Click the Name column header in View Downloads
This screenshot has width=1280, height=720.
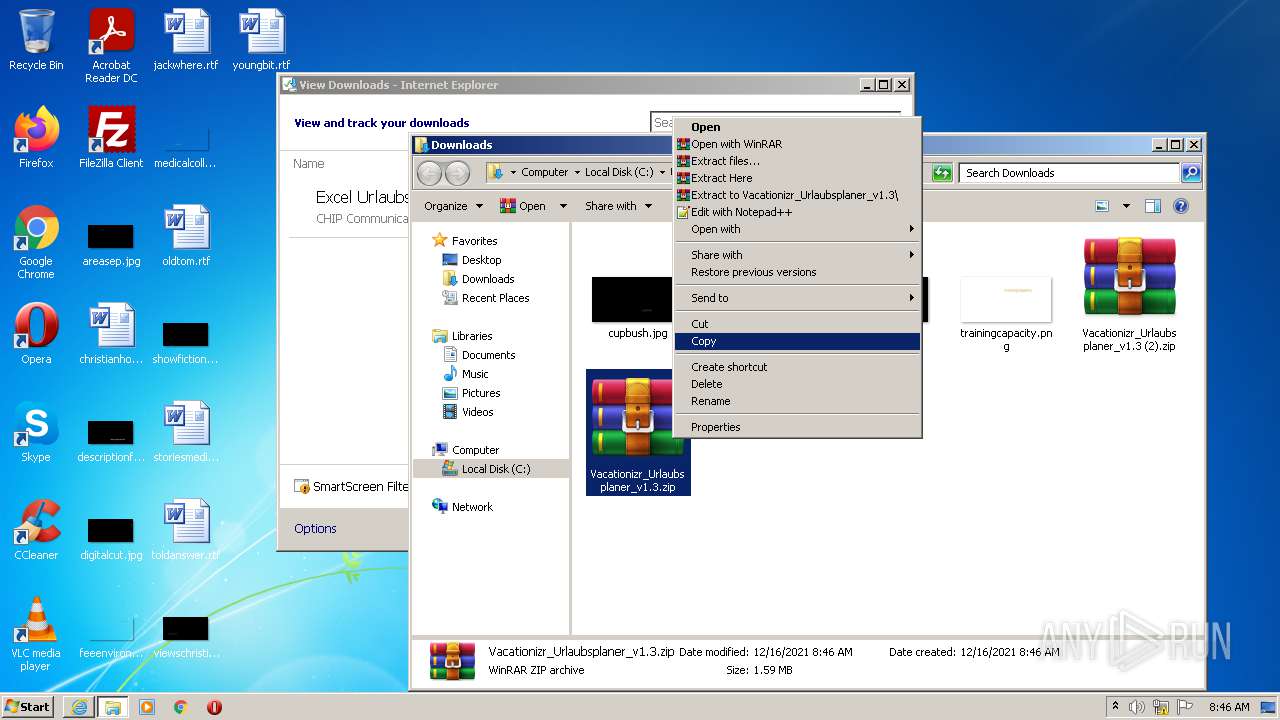pos(309,163)
